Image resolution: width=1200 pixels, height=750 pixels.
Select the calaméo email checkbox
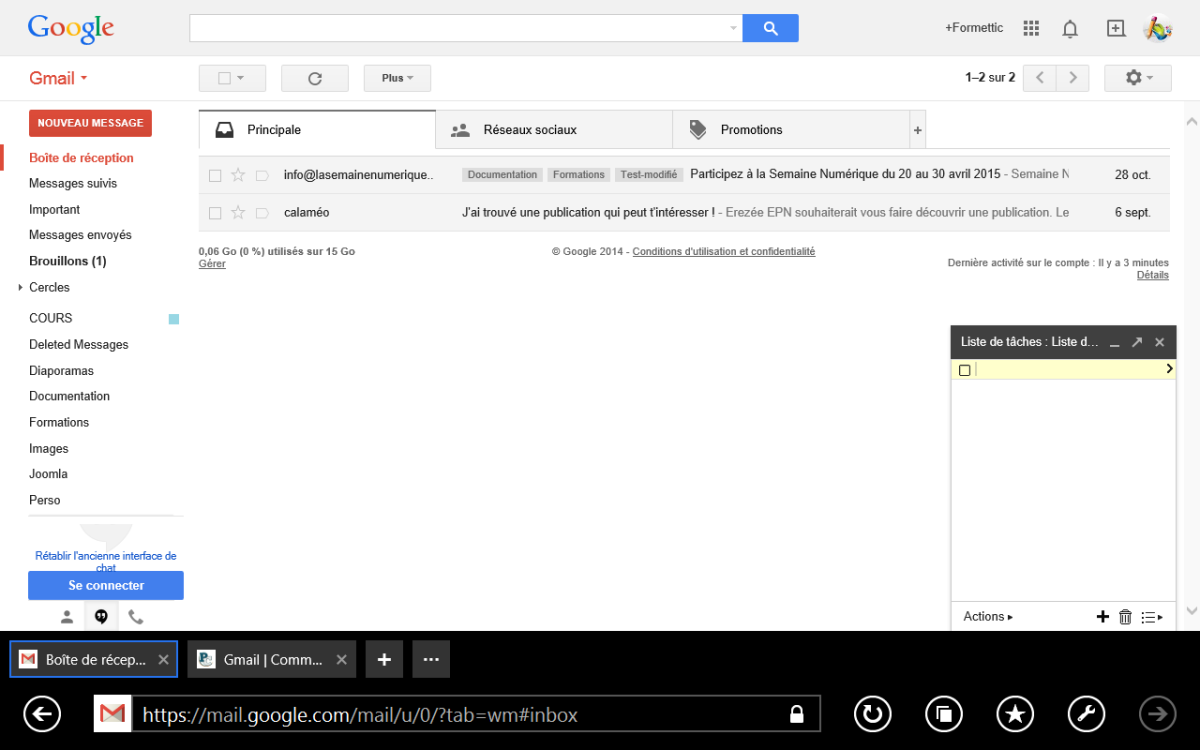215,213
